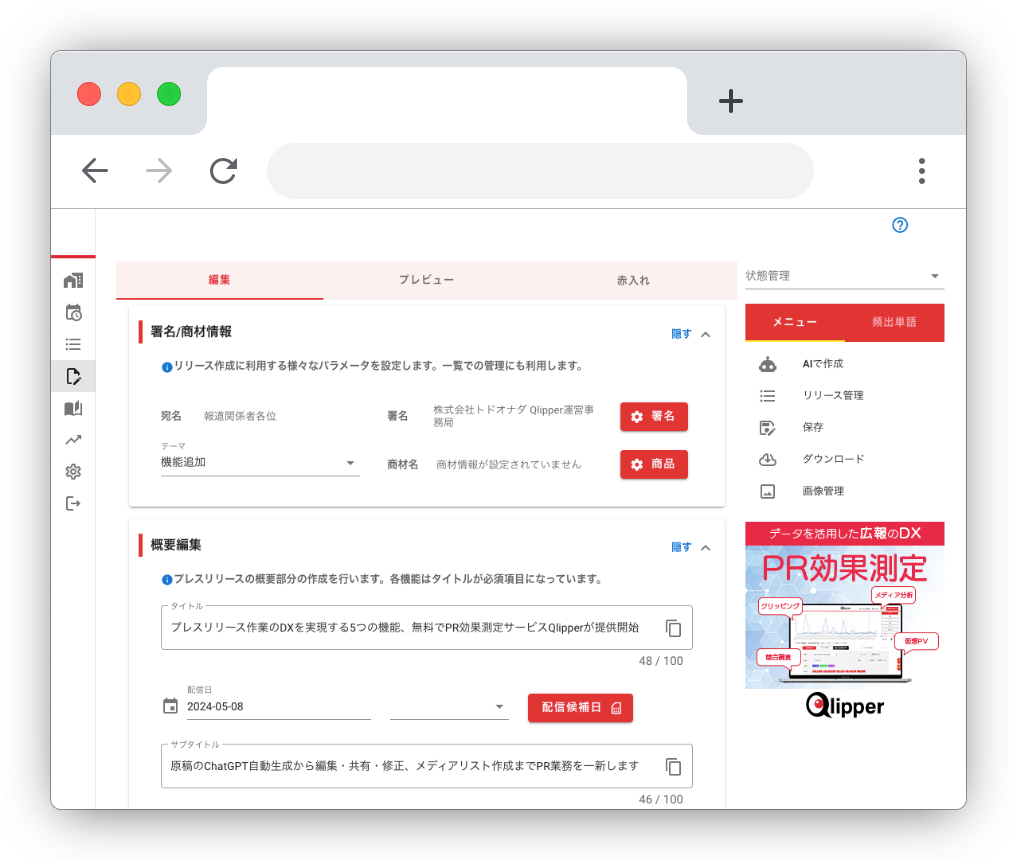
Task: Click the 配信候補日 button
Action: tap(580, 707)
